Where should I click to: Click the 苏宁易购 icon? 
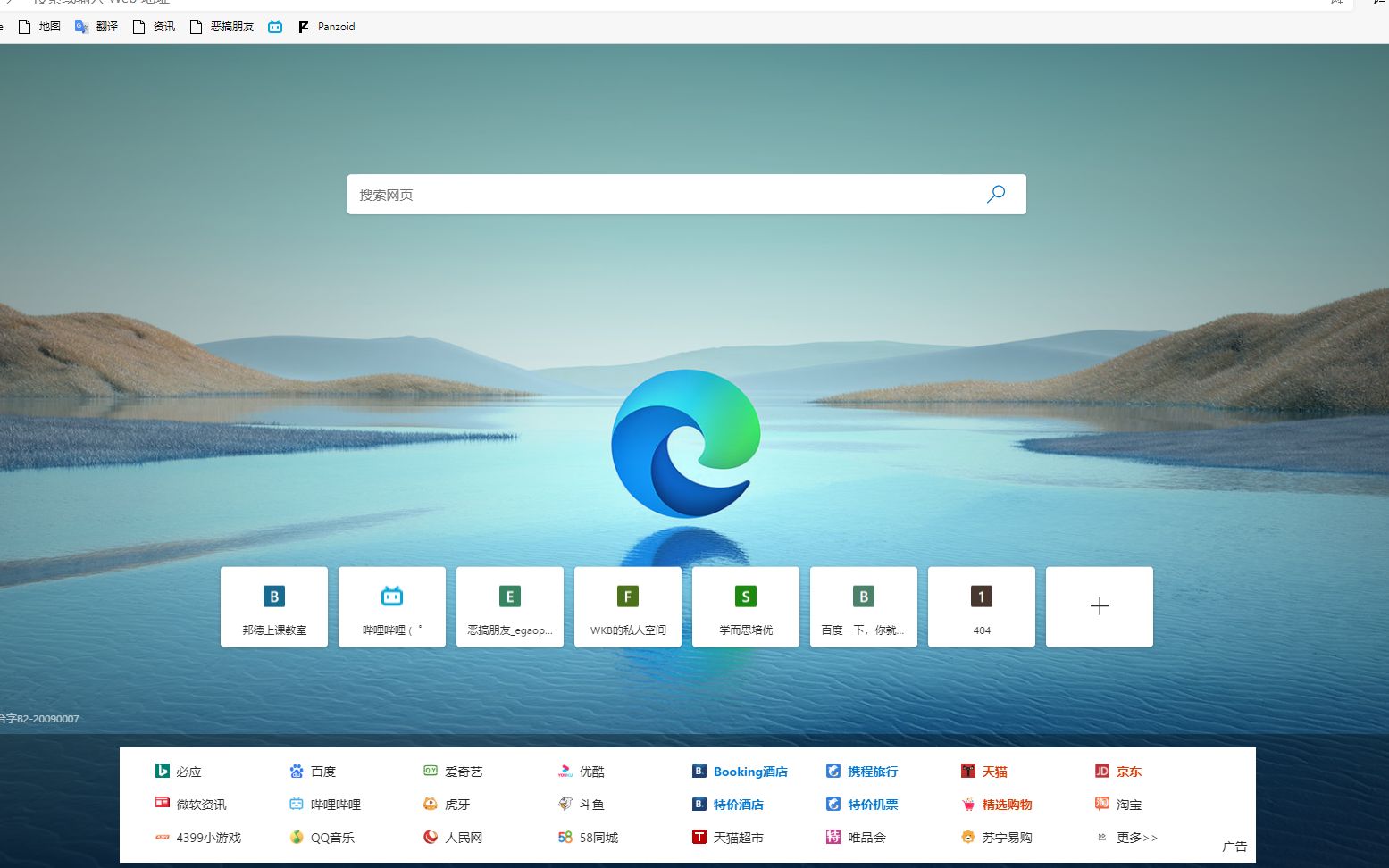[968, 837]
